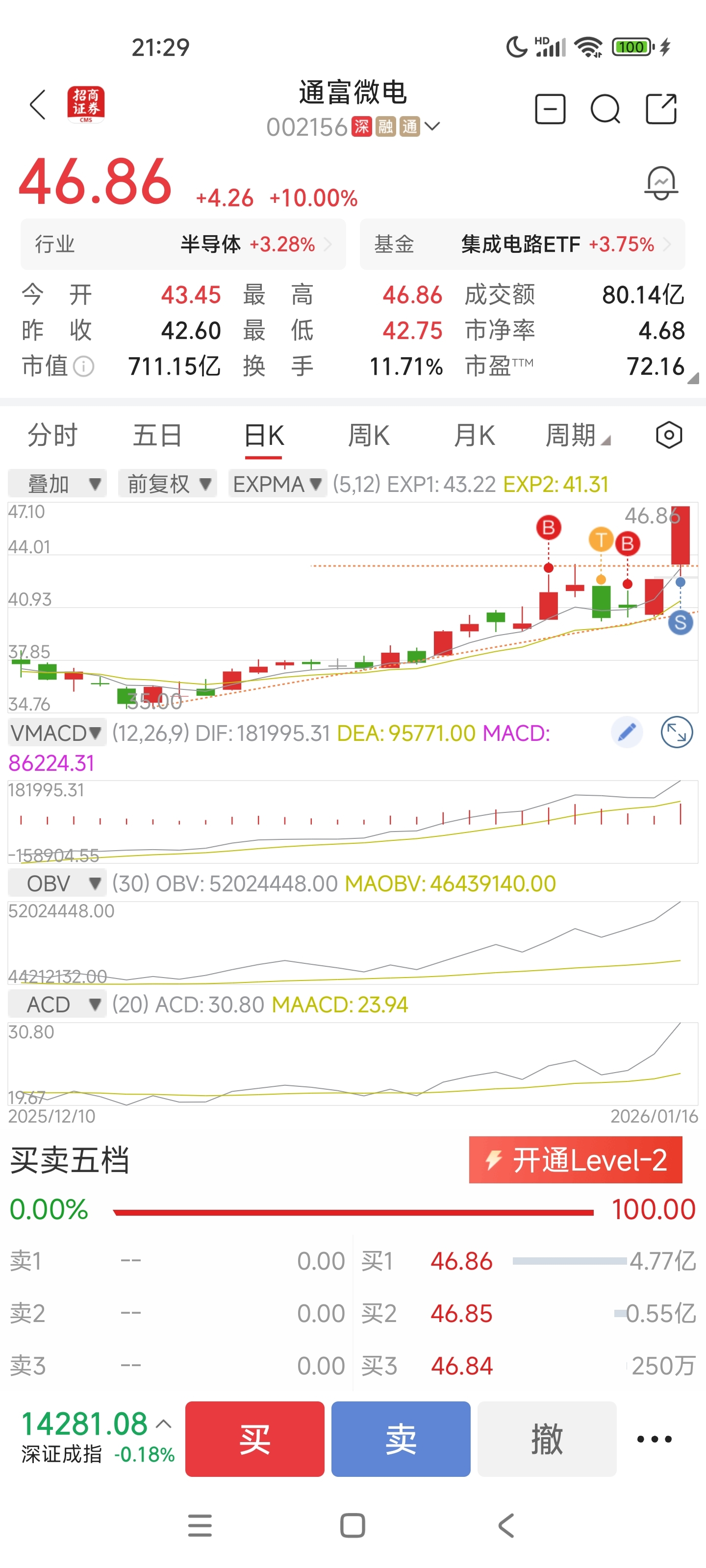Tap the share export icon
The width and height of the screenshot is (706, 1568).
pos(661,109)
